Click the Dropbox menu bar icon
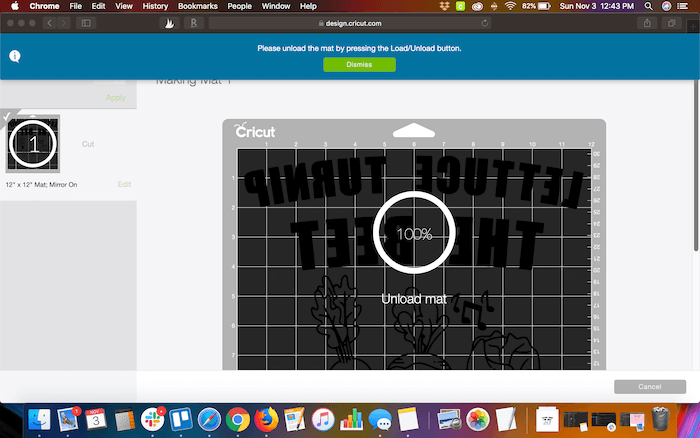 click(x=444, y=6)
